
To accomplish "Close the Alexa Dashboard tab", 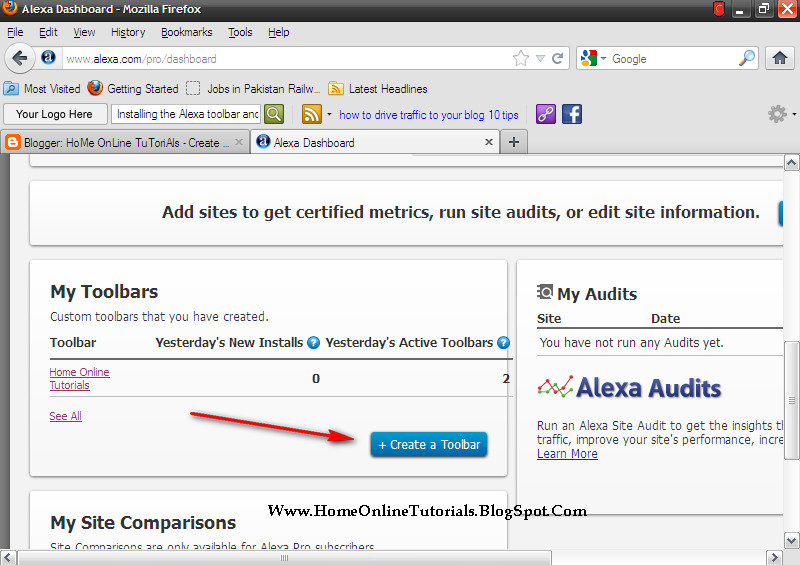I will tap(489, 142).
